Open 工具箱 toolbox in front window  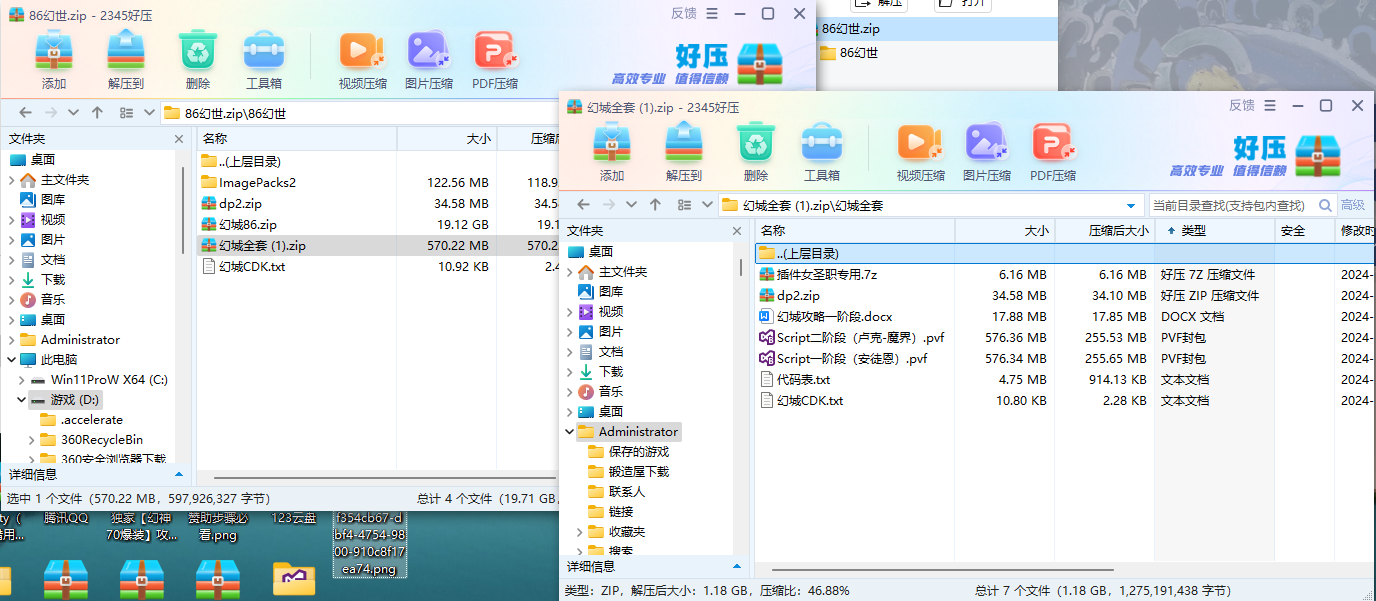click(x=821, y=152)
